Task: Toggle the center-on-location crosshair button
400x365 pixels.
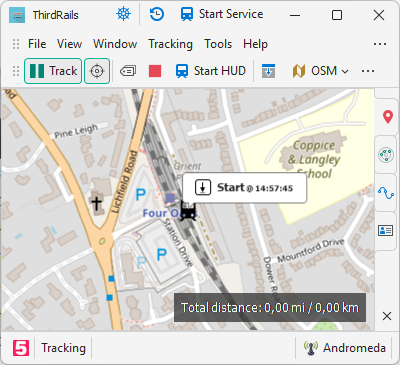Action: 97,71
